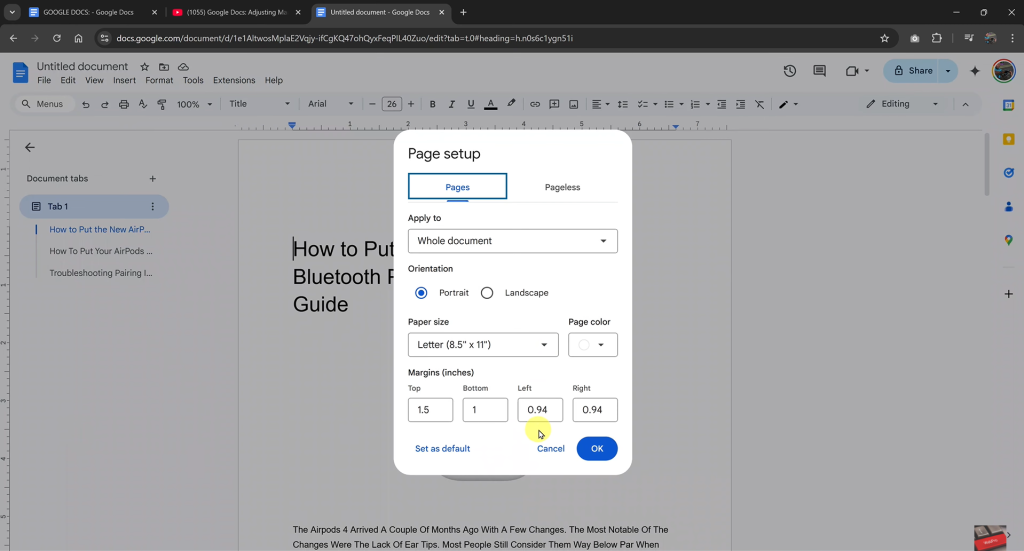The width and height of the screenshot is (1024, 551).
Task: Select Troubleshooting Pairing outline heading
Action: pyautogui.click(x=101, y=273)
